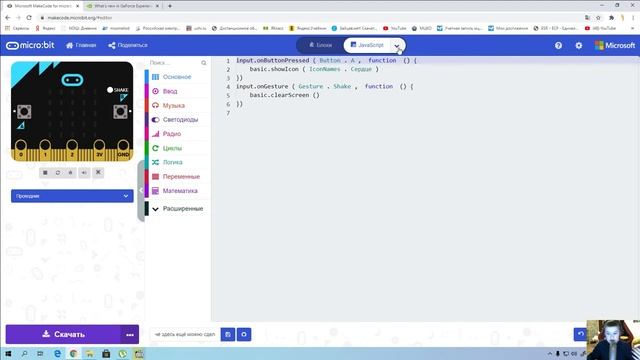Viewport: 640px width, 360px height.
Task: Save the project with disk icon
Action: (x=228, y=334)
